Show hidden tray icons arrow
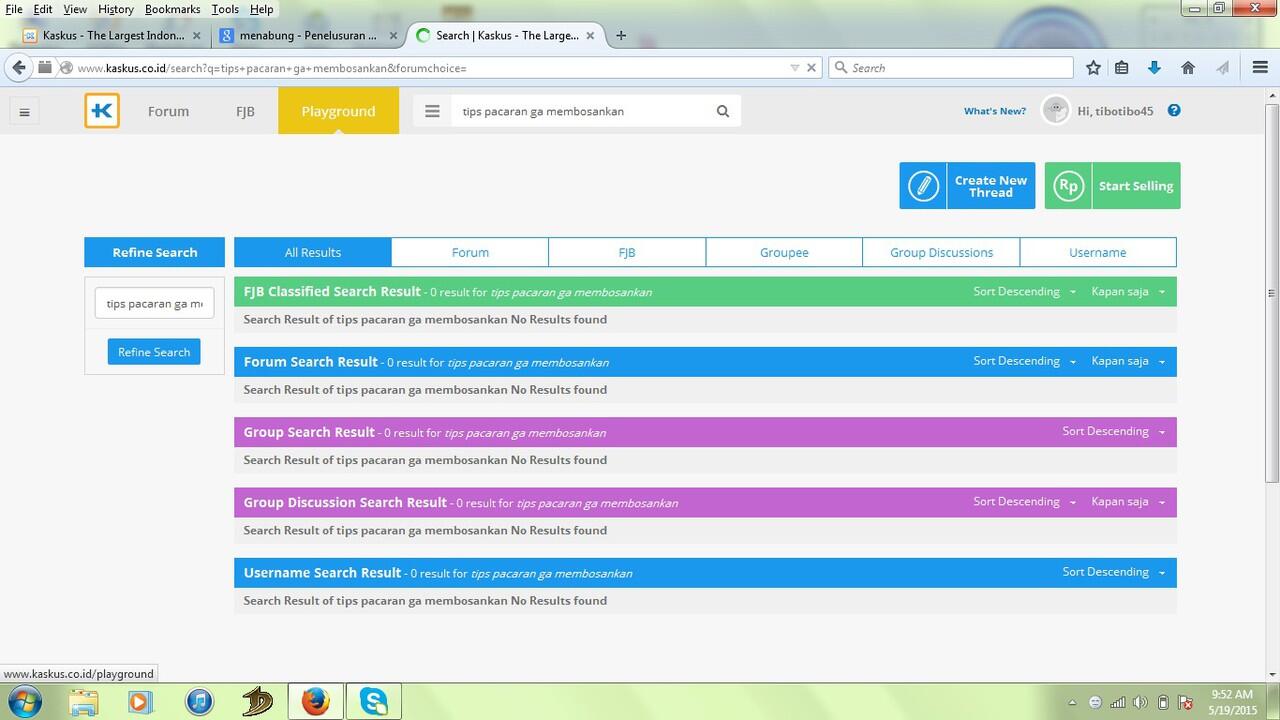Screen dimensions: 1280x720 [x=1072, y=702]
